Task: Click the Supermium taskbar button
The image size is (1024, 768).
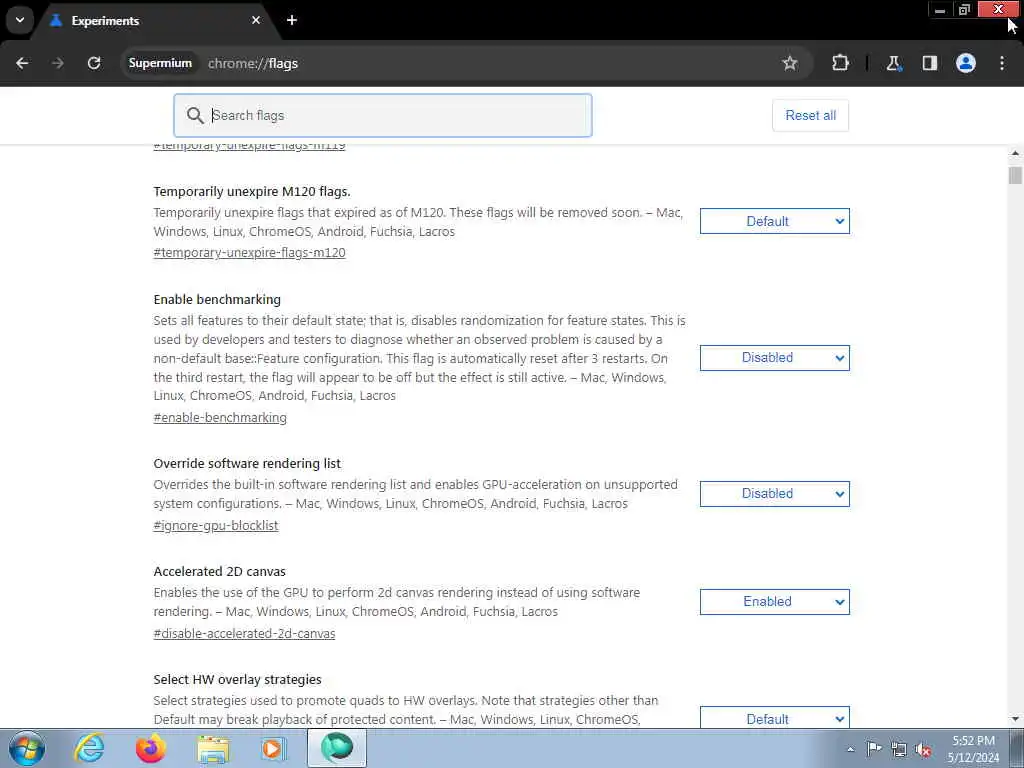Action: [x=337, y=748]
